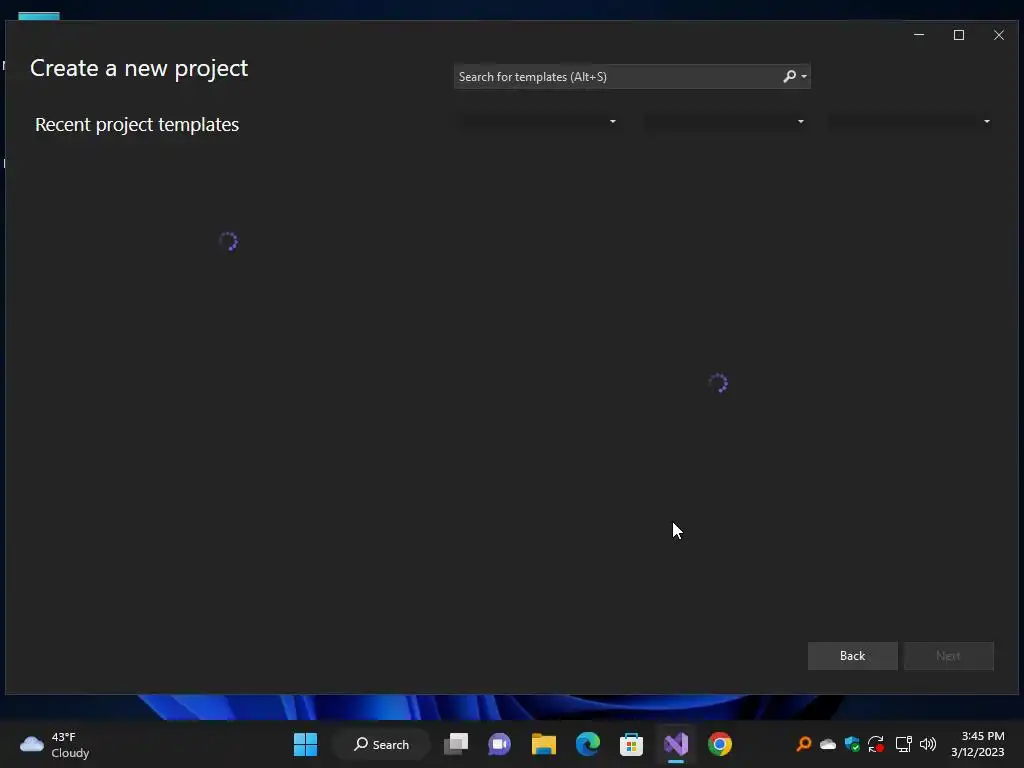This screenshot has width=1024, height=768.
Task: Open the rightmost filter dropdown below search
Action: coord(911,121)
